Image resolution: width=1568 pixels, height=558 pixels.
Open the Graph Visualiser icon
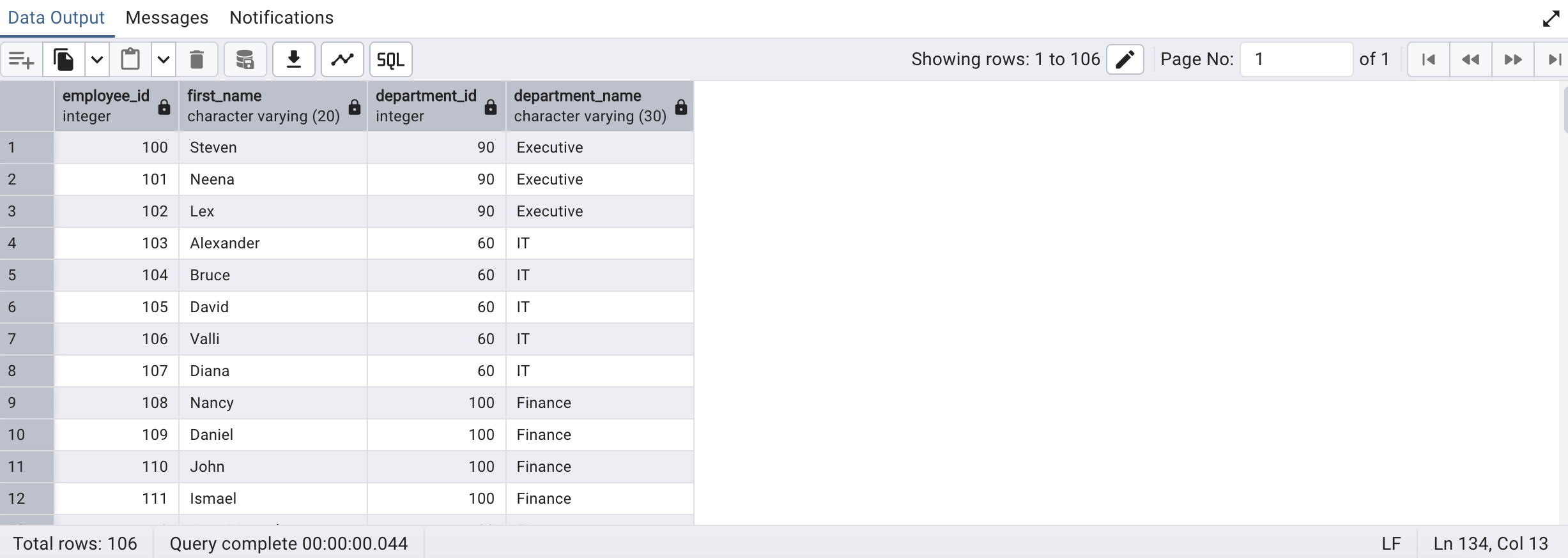342,60
